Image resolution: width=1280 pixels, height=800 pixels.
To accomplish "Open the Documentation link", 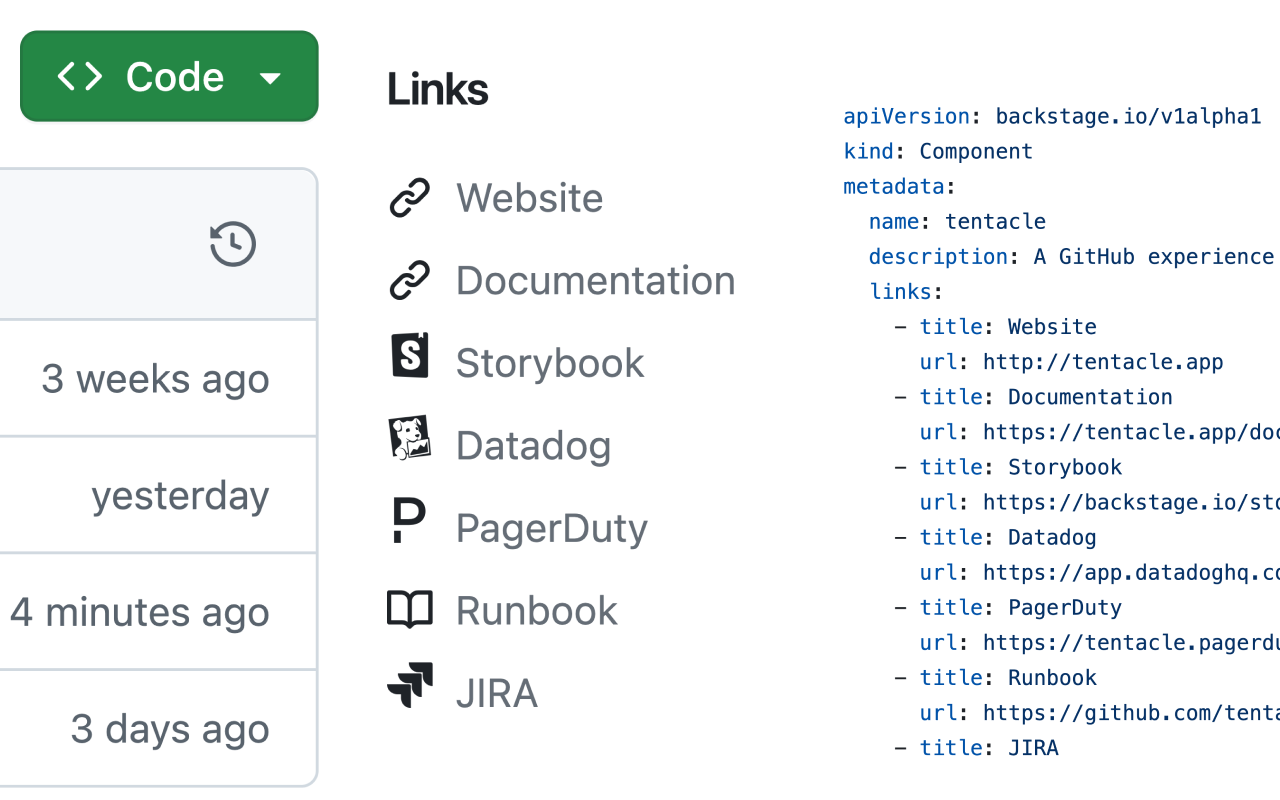I will click(595, 280).
